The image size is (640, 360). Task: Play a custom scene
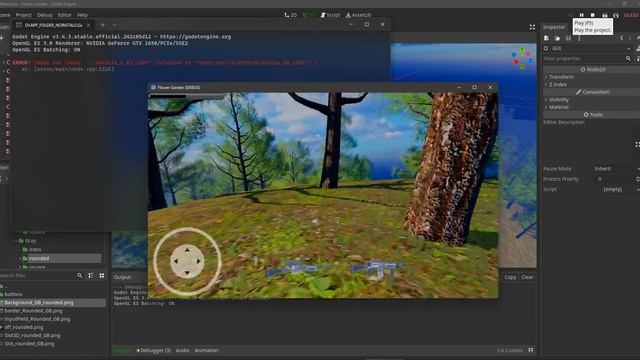616,15
